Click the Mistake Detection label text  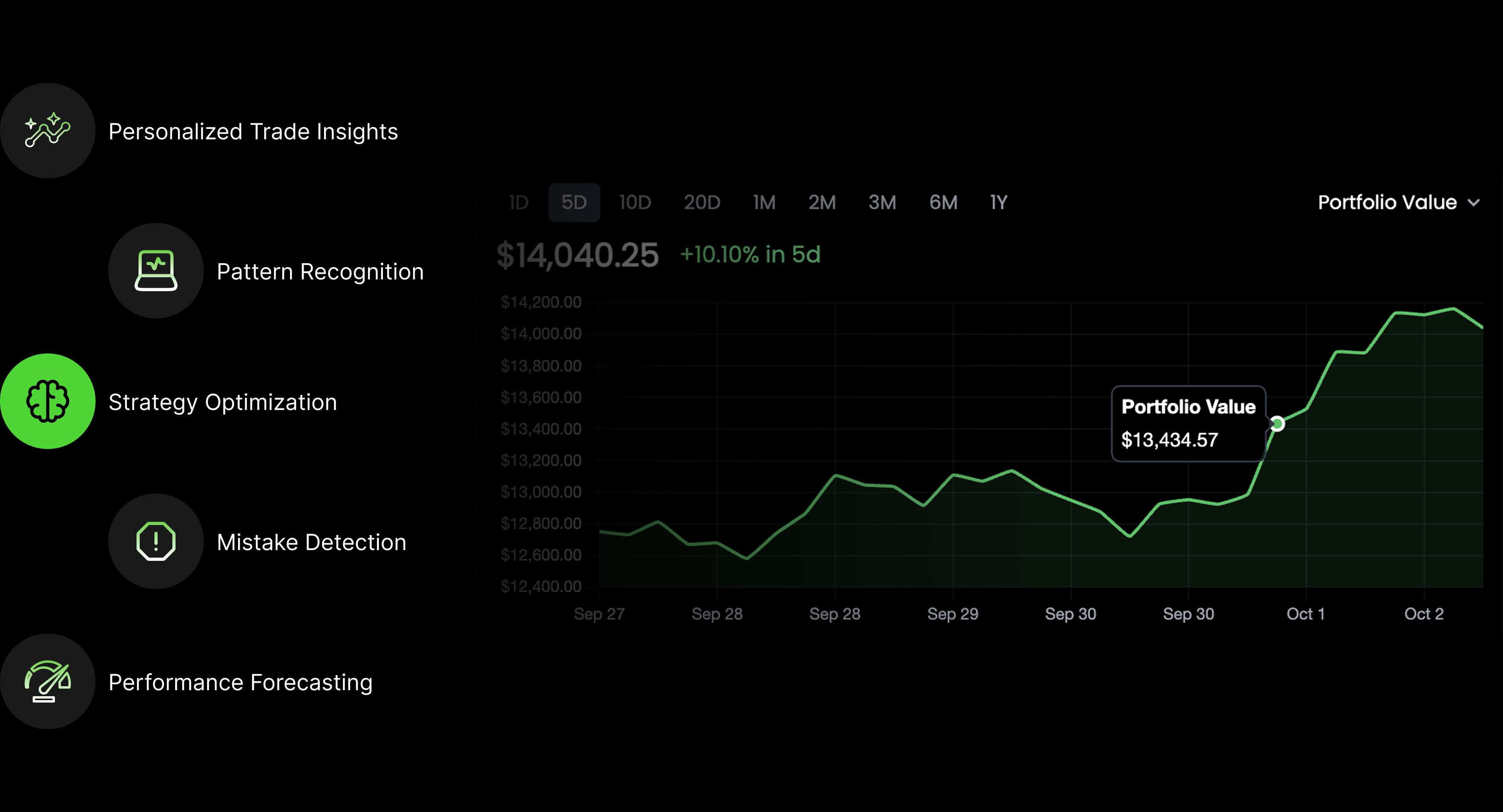312,542
